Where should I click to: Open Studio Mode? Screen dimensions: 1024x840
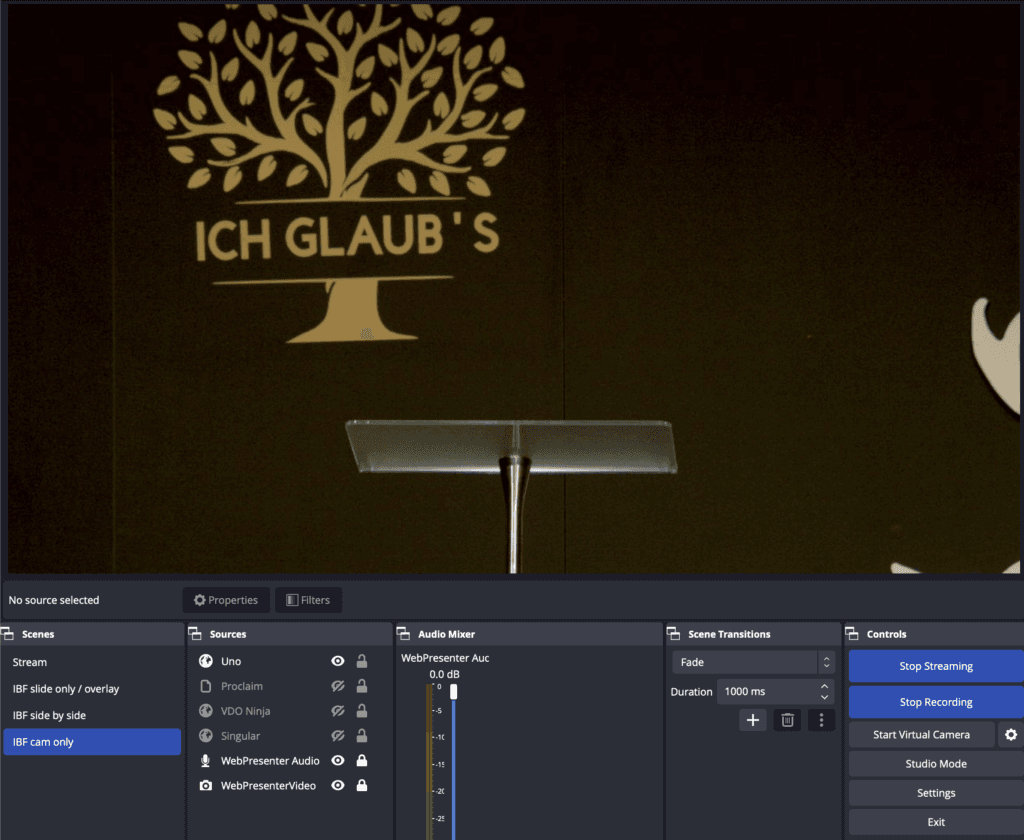(935, 764)
